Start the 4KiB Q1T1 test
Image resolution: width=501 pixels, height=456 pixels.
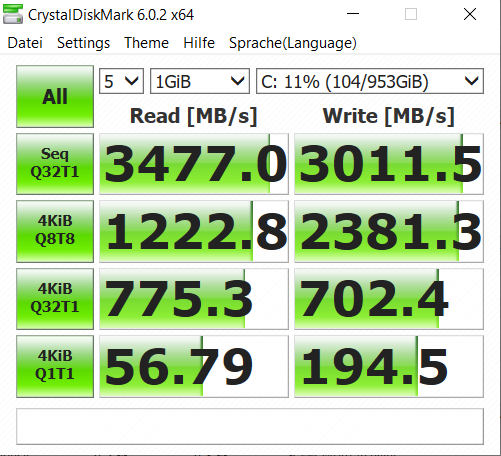(x=55, y=366)
